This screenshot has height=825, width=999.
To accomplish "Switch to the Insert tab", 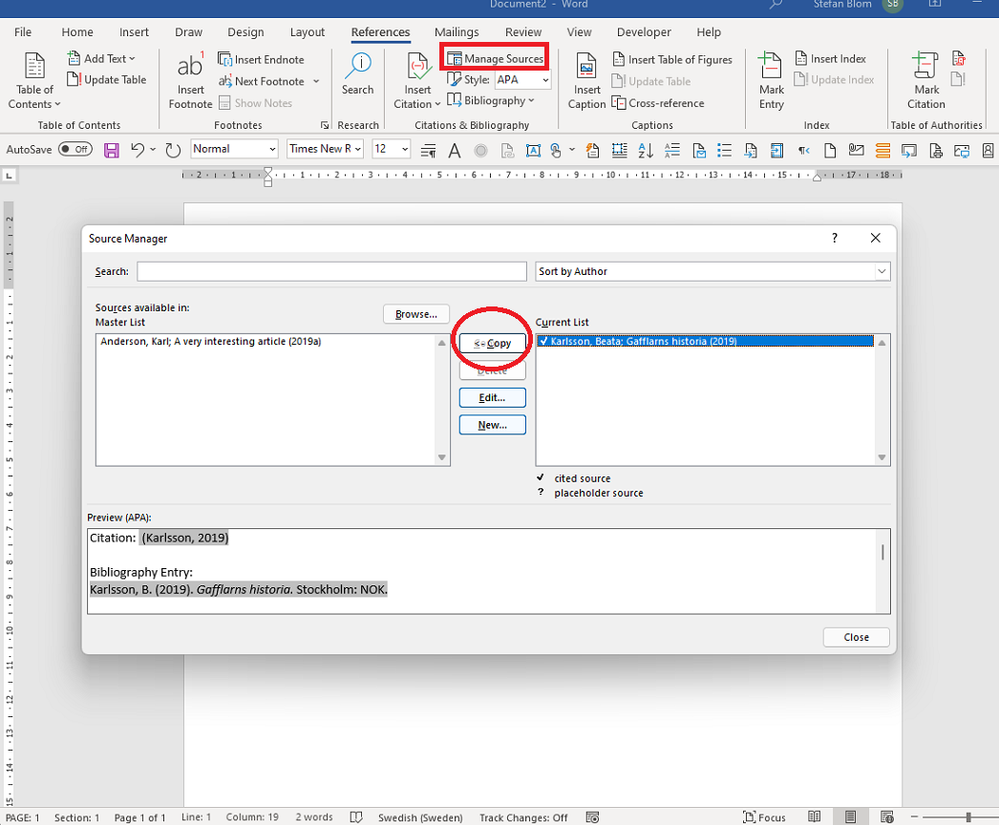I will coord(134,32).
